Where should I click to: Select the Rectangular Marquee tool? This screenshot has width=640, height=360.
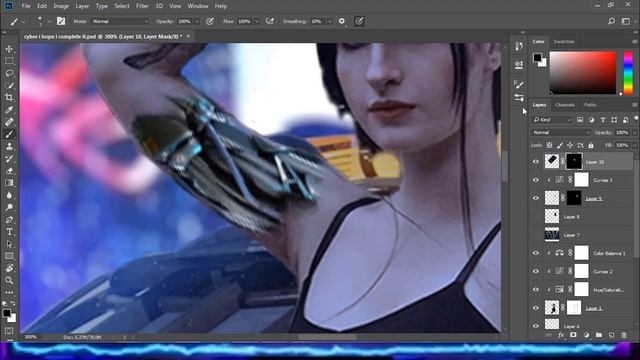coord(9,61)
